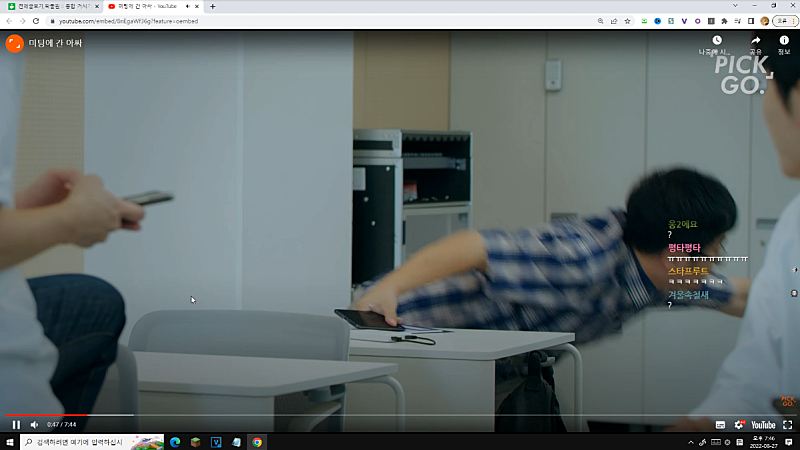Viewport: 800px width, 450px height.
Task: Show video info icon
Action: coord(784,40)
